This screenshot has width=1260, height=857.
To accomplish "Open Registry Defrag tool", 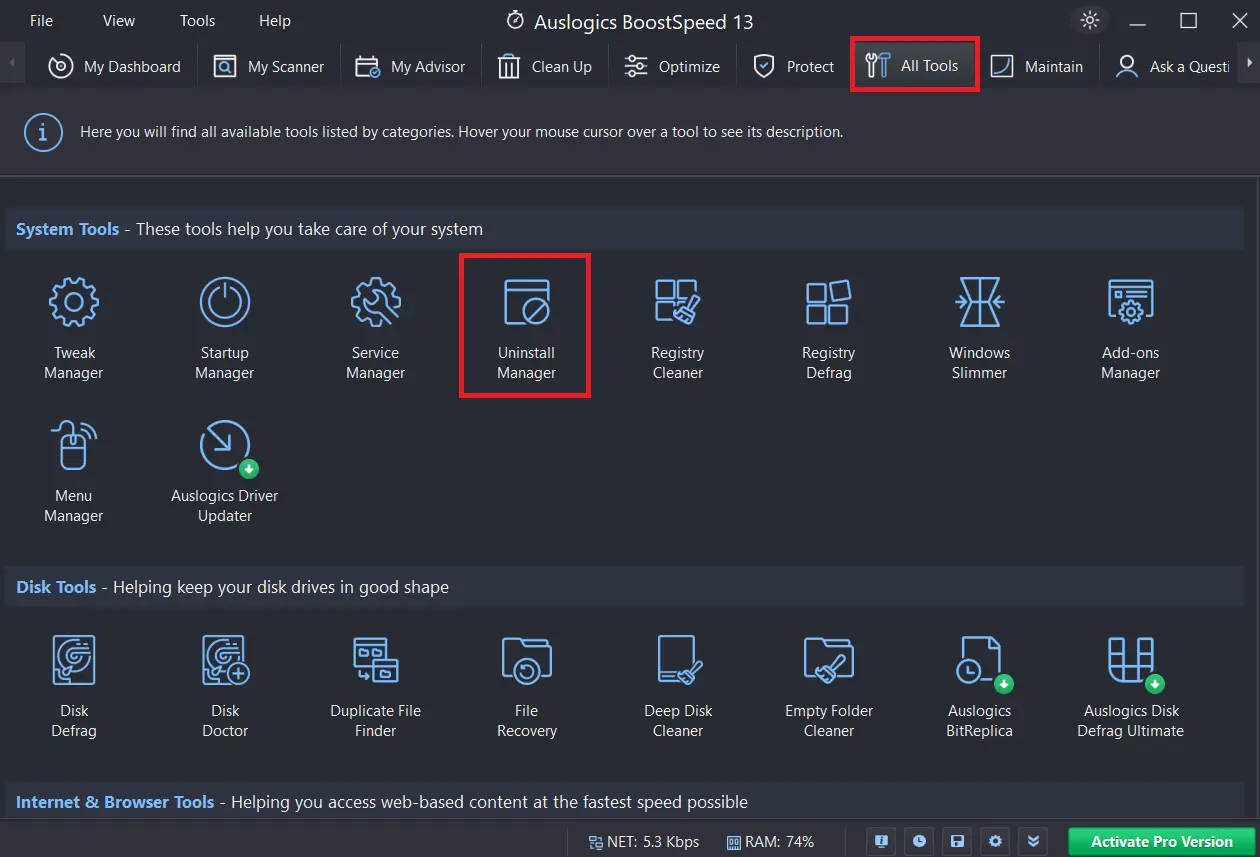I will (x=829, y=330).
